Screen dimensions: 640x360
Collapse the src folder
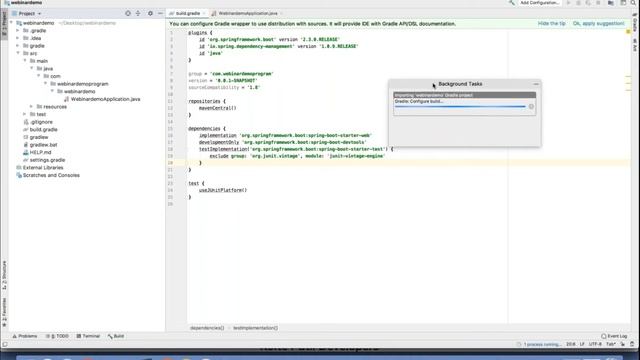18,53
